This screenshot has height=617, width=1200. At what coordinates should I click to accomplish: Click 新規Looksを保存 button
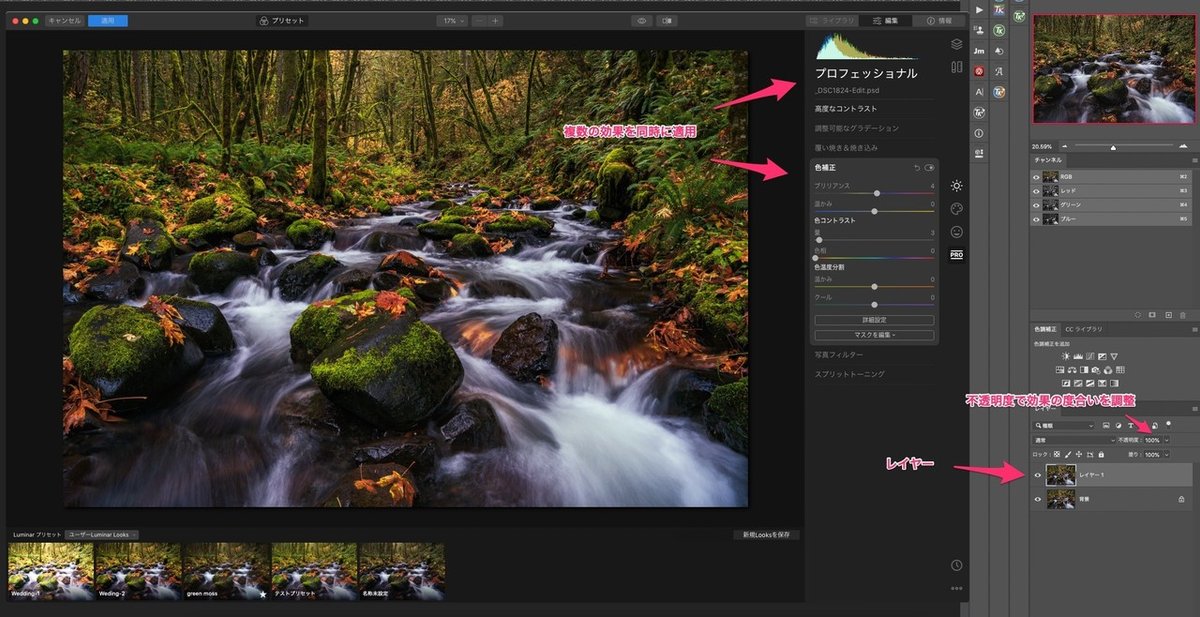766,535
